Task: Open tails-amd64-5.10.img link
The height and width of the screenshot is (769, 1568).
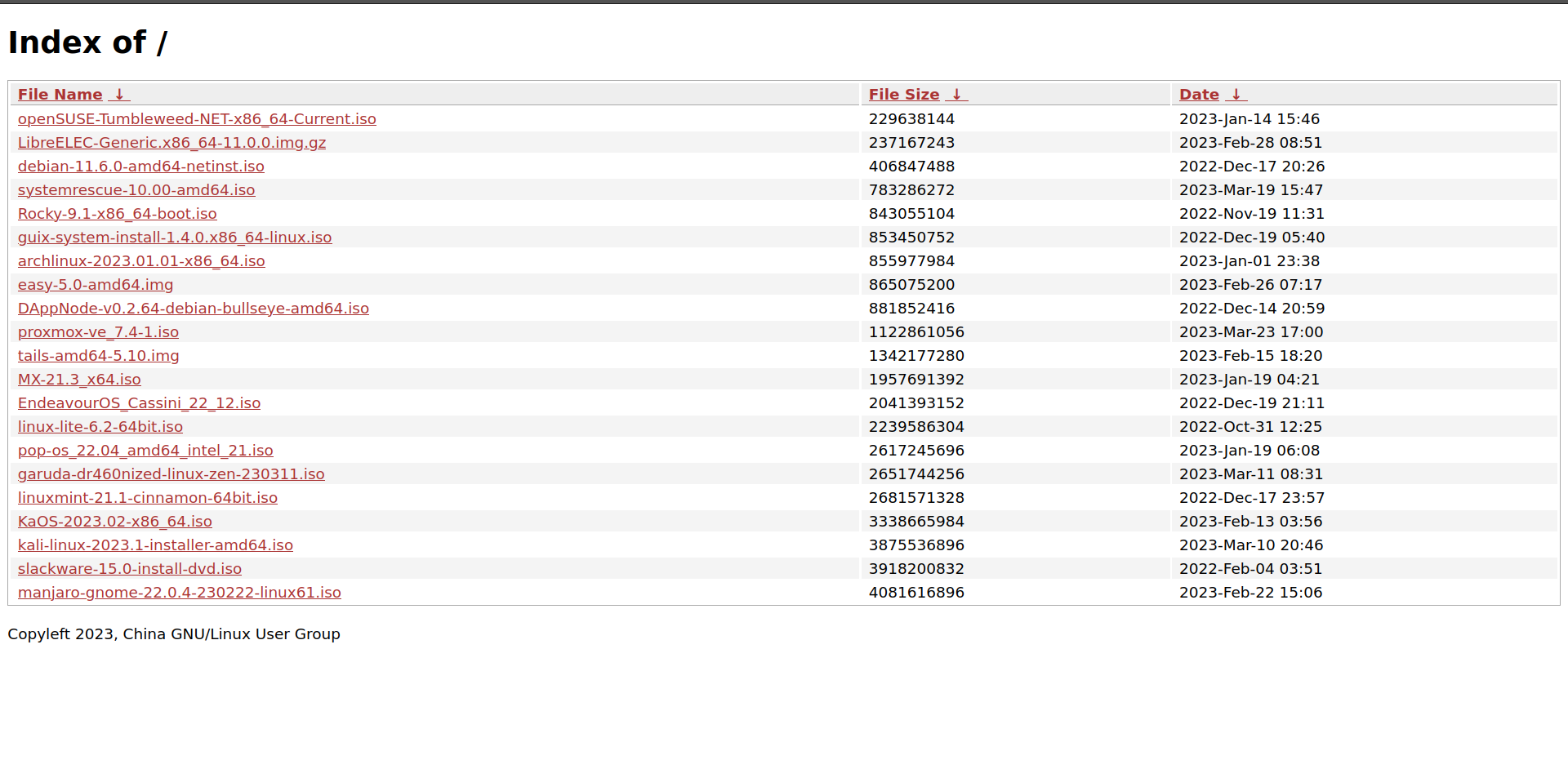Action: (x=99, y=356)
